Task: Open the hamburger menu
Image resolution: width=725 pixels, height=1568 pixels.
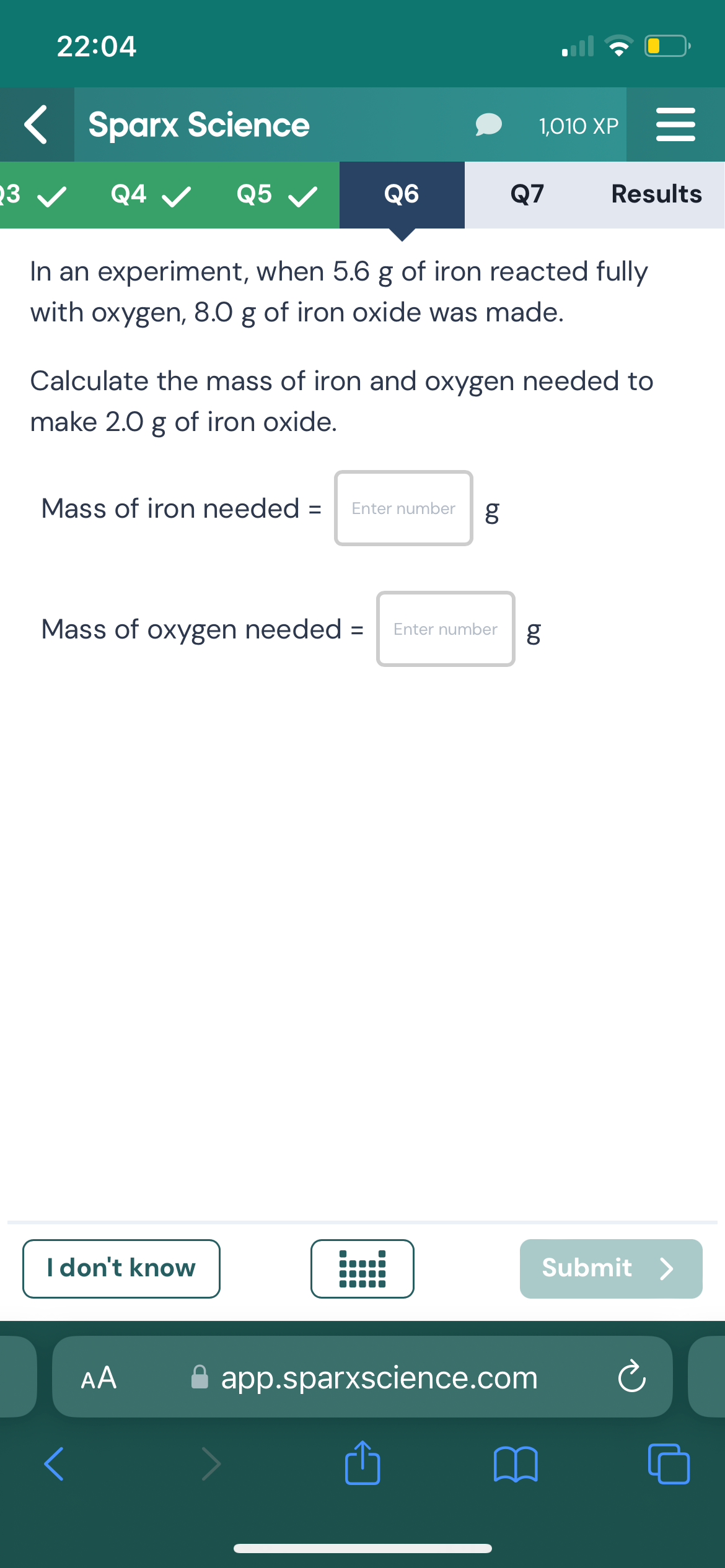Action: click(675, 124)
